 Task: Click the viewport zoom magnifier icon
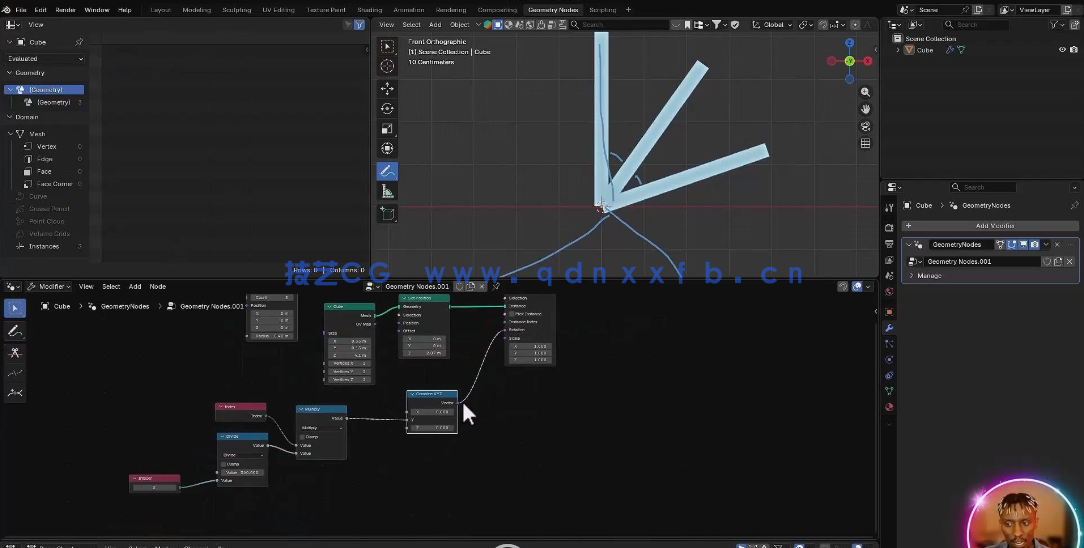865,92
